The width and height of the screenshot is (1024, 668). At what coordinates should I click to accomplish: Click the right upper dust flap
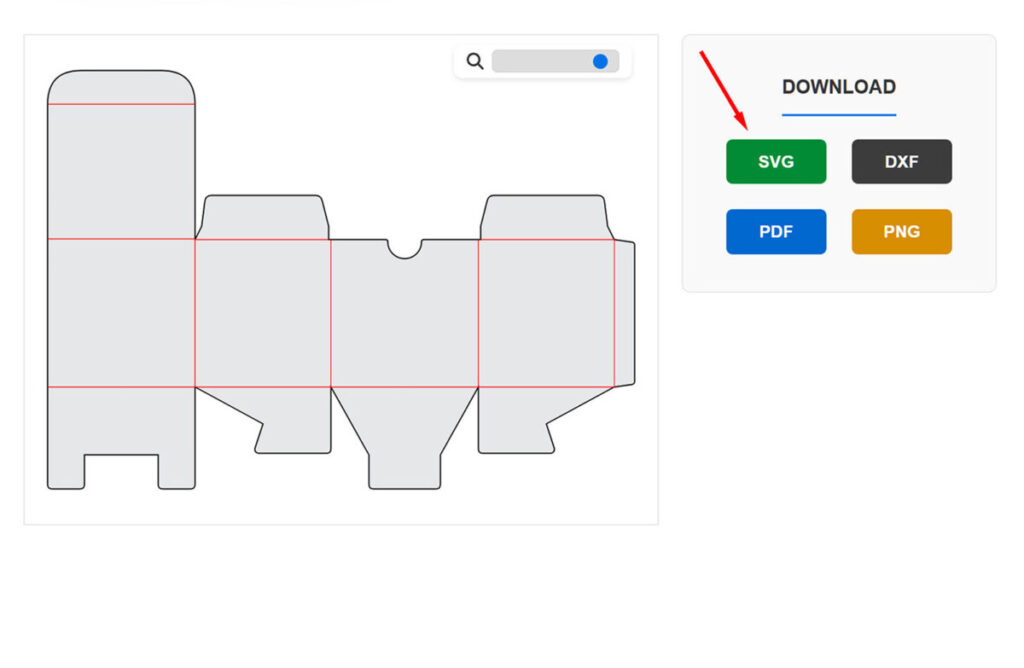tap(545, 217)
